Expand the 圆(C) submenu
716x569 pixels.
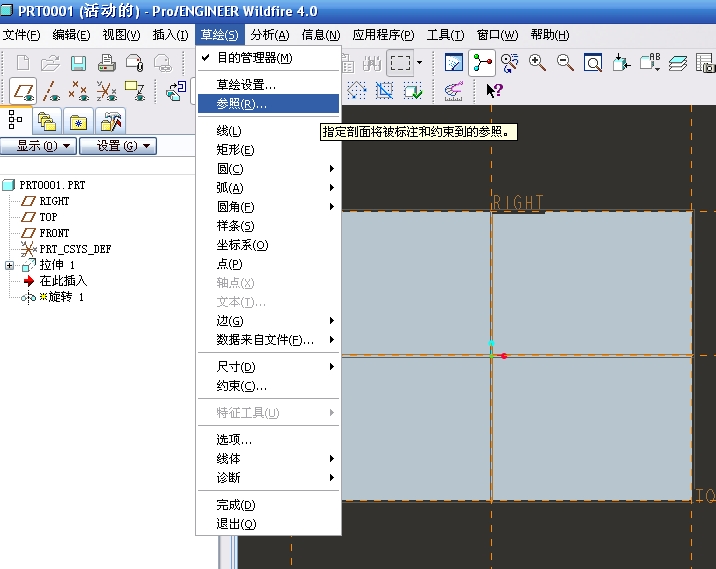(268, 169)
